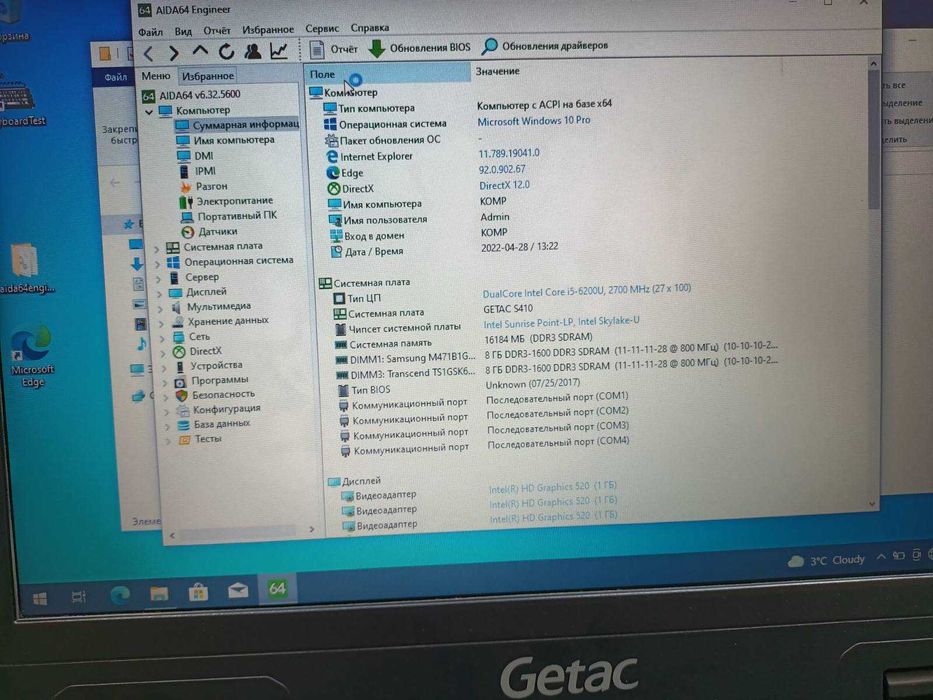Refresh the AIDA64 page
Screen dimensions: 933x700
coord(226,52)
